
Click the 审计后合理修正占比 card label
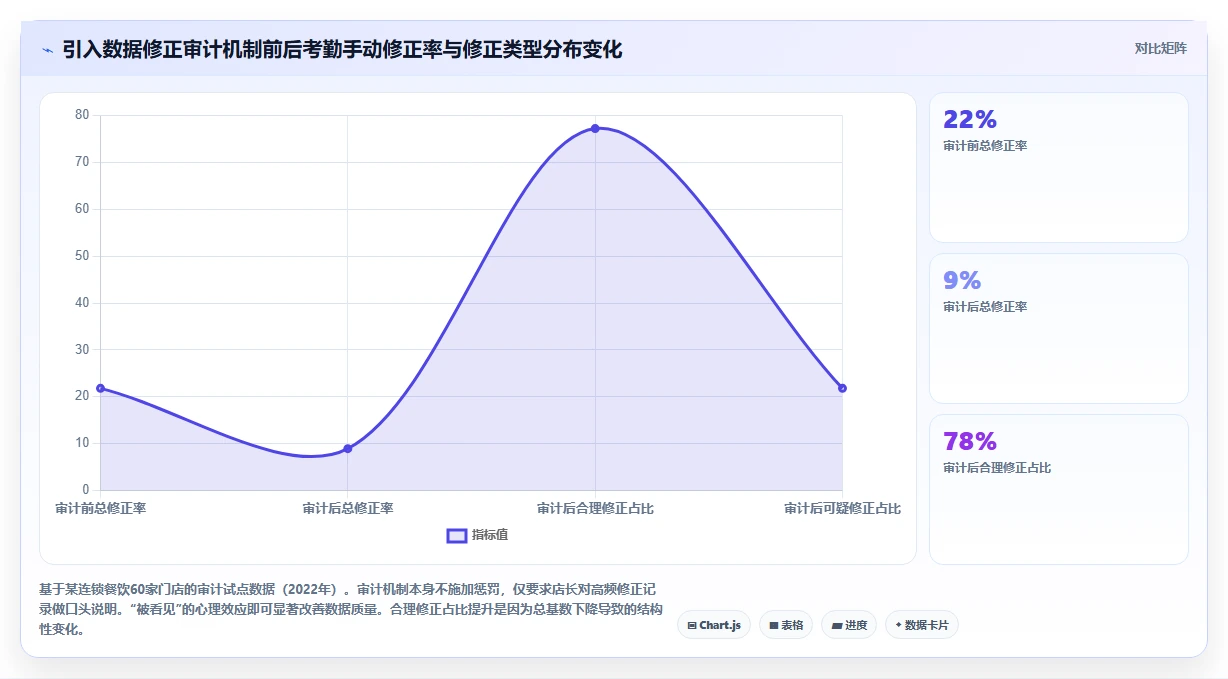(x=997, y=468)
